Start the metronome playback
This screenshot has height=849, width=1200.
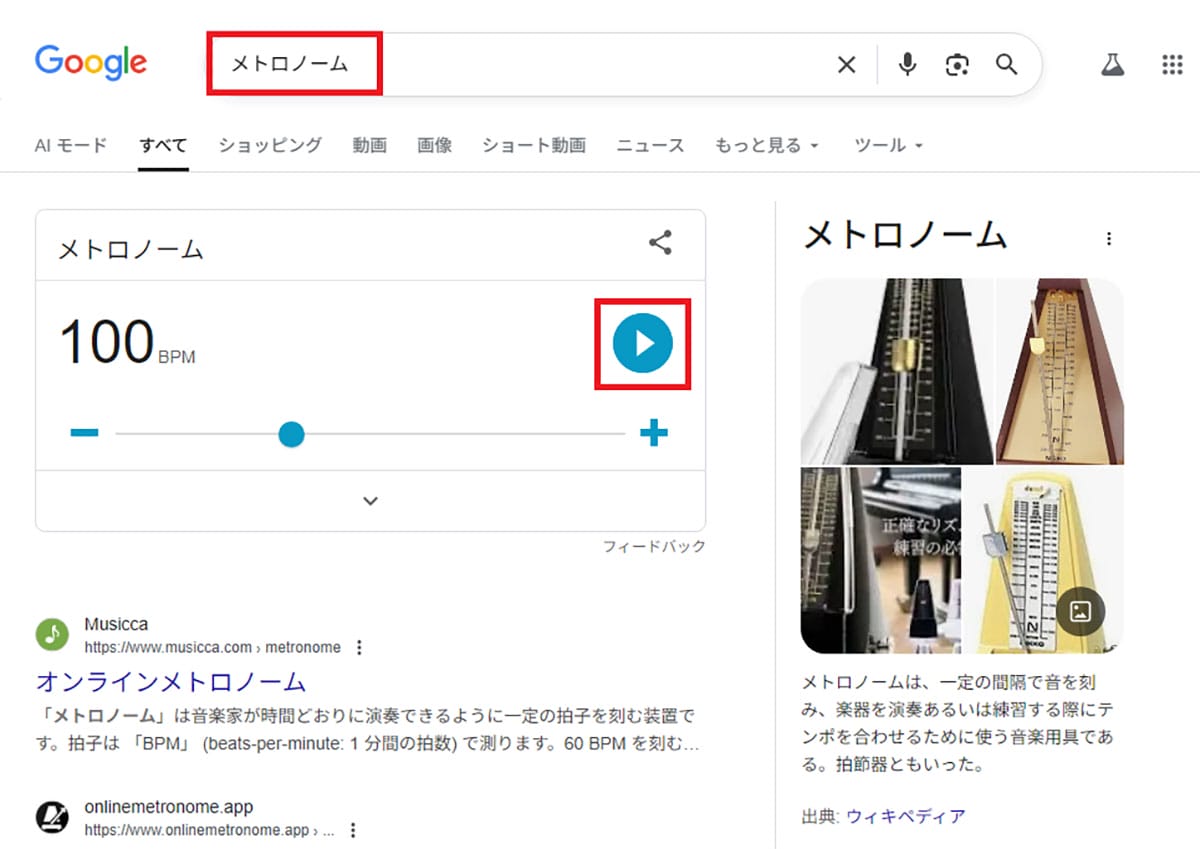641,343
